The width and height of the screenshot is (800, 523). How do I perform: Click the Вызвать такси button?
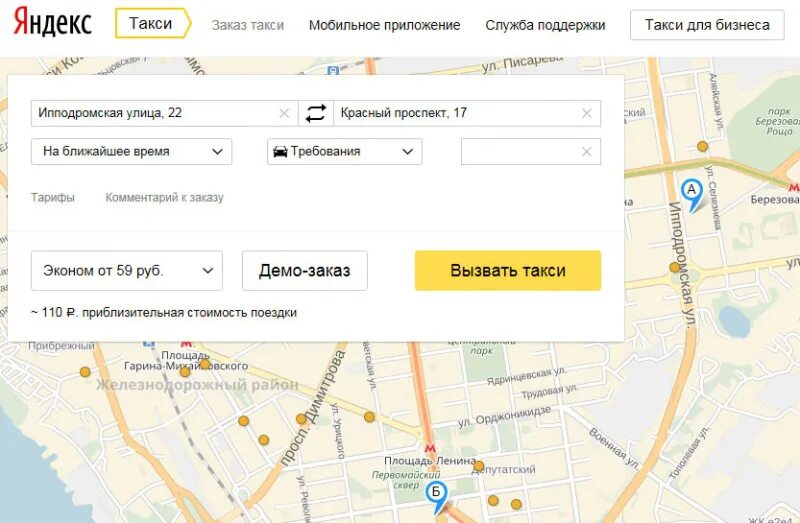tap(508, 270)
